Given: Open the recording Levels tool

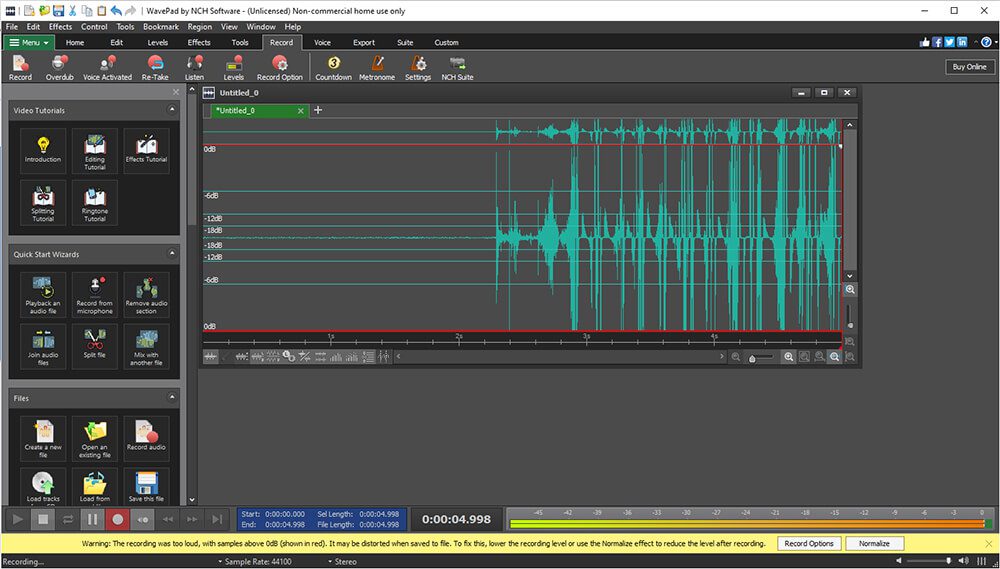Looking at the screenshot, I should click(x=233, y=68).
